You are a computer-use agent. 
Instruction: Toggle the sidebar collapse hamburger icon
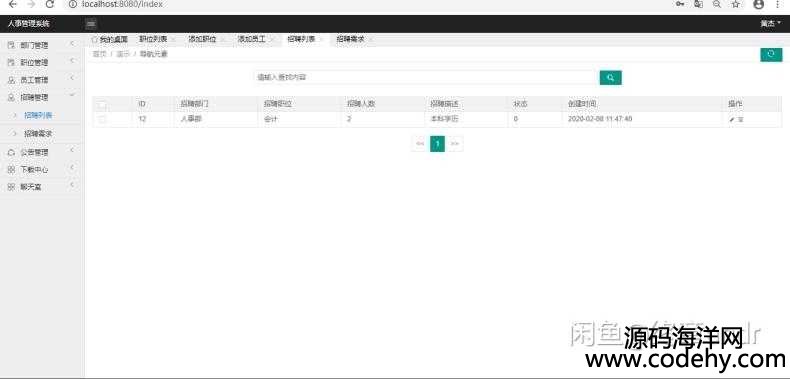[x=91, y=24]
